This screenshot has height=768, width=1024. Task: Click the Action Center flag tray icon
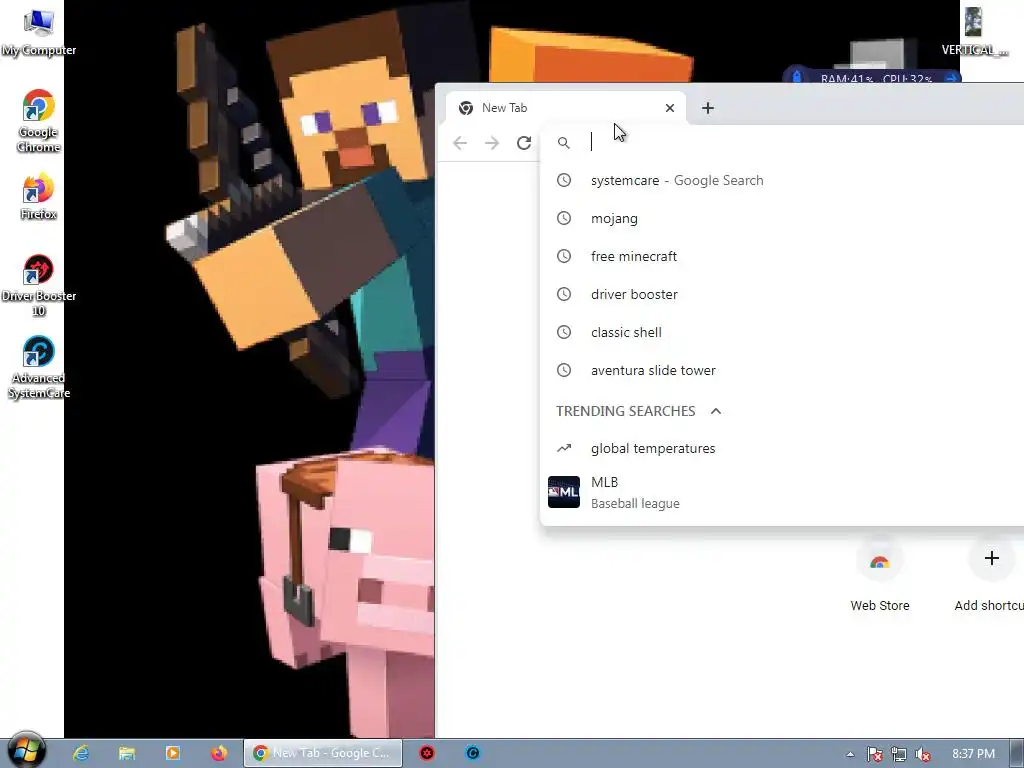[874, 754]
